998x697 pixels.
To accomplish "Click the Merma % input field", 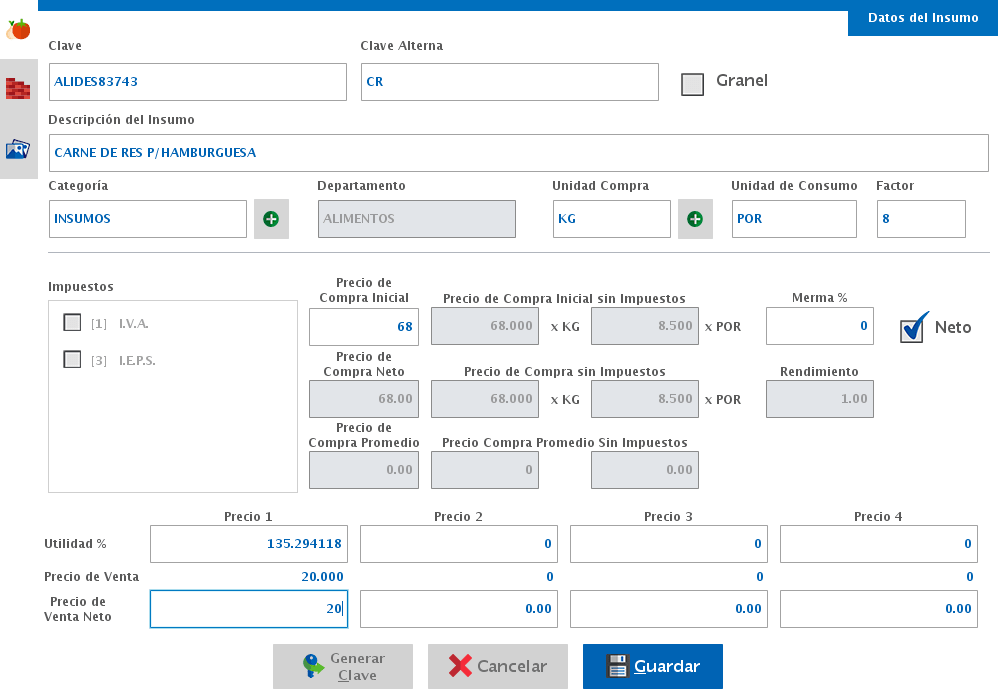I will coord(819,326).
